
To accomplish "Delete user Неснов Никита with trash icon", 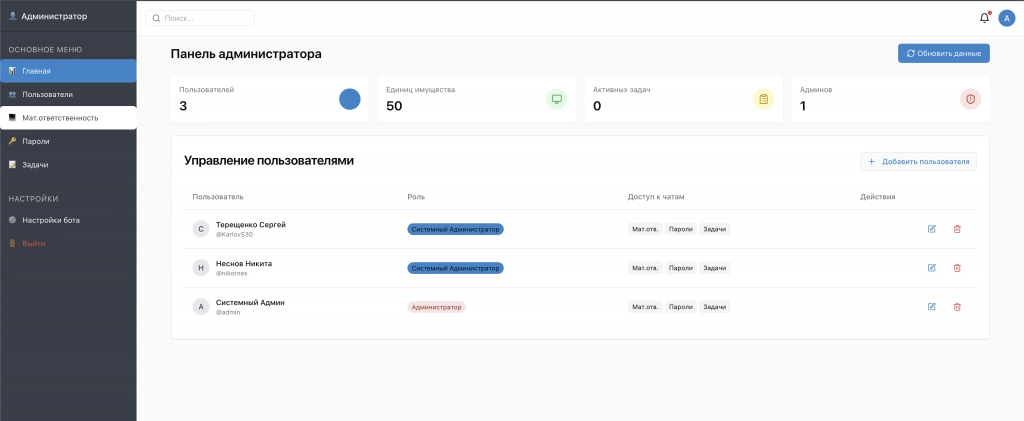I will (957, 268).
